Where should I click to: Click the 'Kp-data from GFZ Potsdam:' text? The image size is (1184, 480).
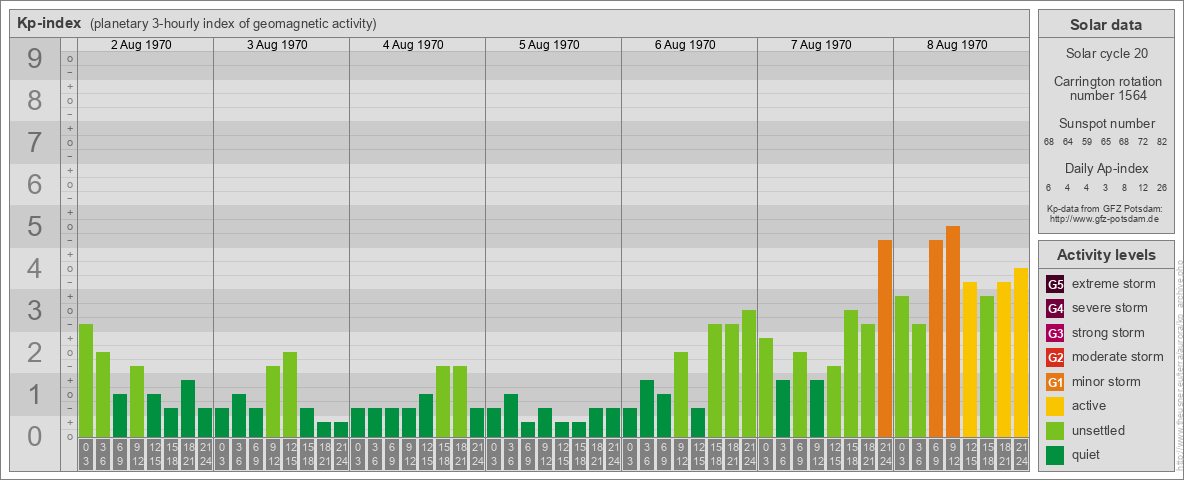click(x=1104, y=208)
